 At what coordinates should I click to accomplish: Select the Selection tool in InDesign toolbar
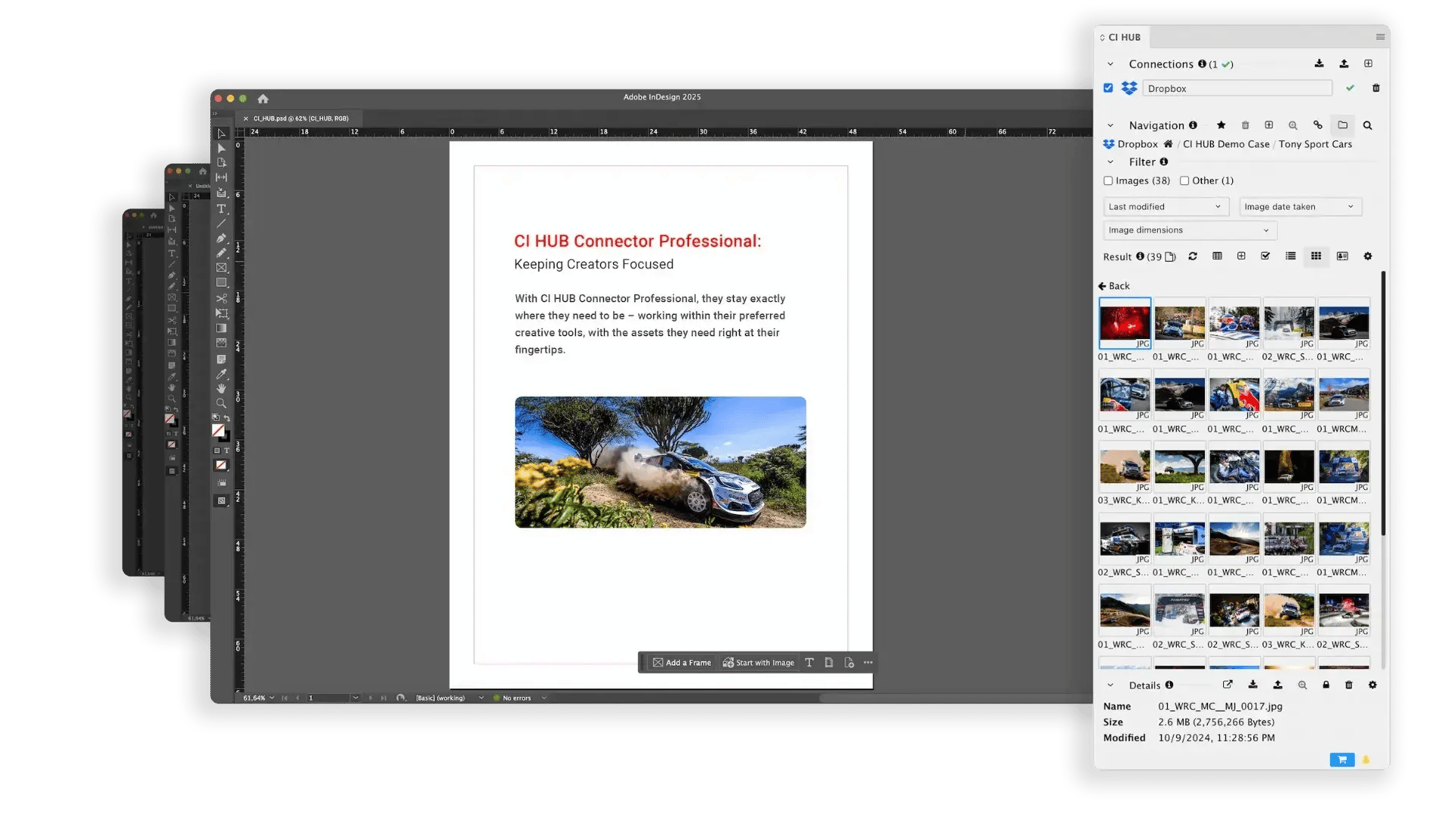(x=222, y=133)
